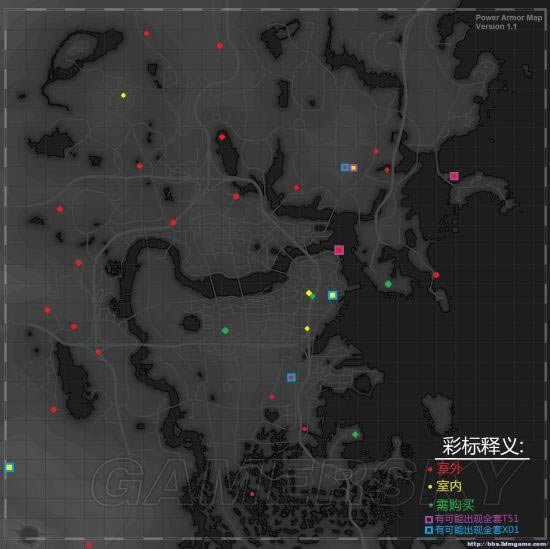
Task: Click the green diamond on the southeast peninsula
Action: 355,435
